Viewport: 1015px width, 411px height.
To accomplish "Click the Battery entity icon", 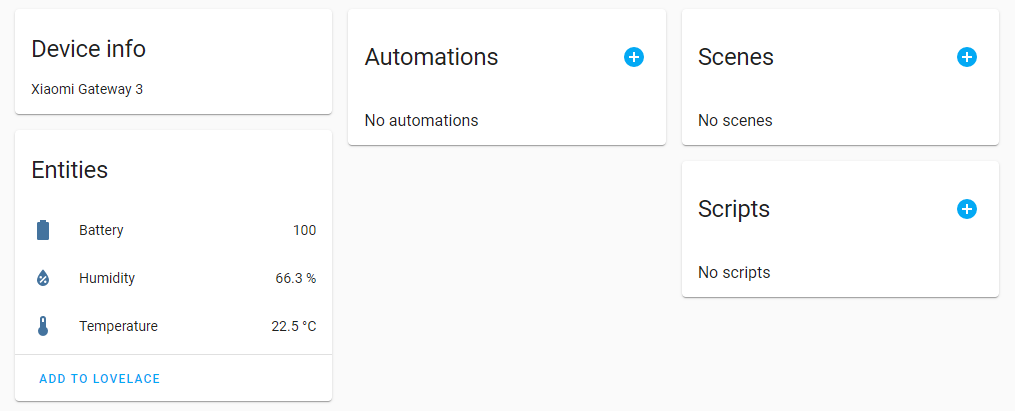I will tap(43, 230).
